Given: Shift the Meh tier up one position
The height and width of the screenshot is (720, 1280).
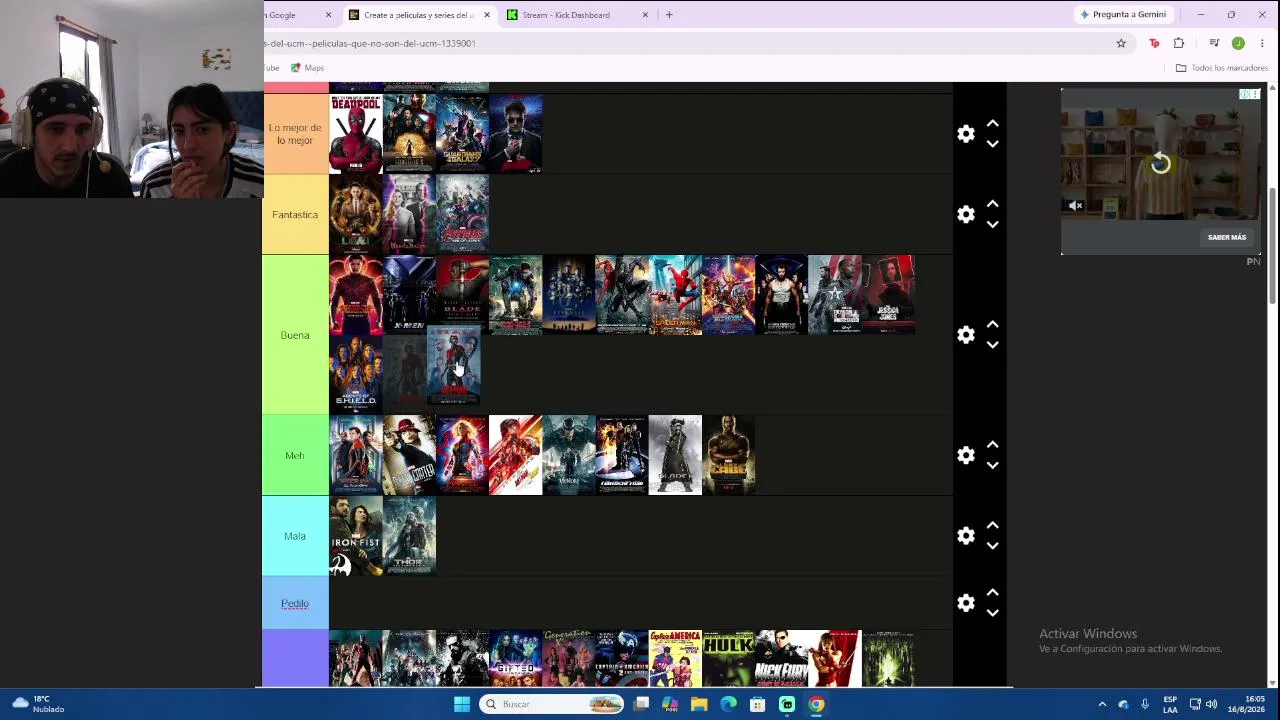Looking at the screenshot, I should tap(993, 444).
